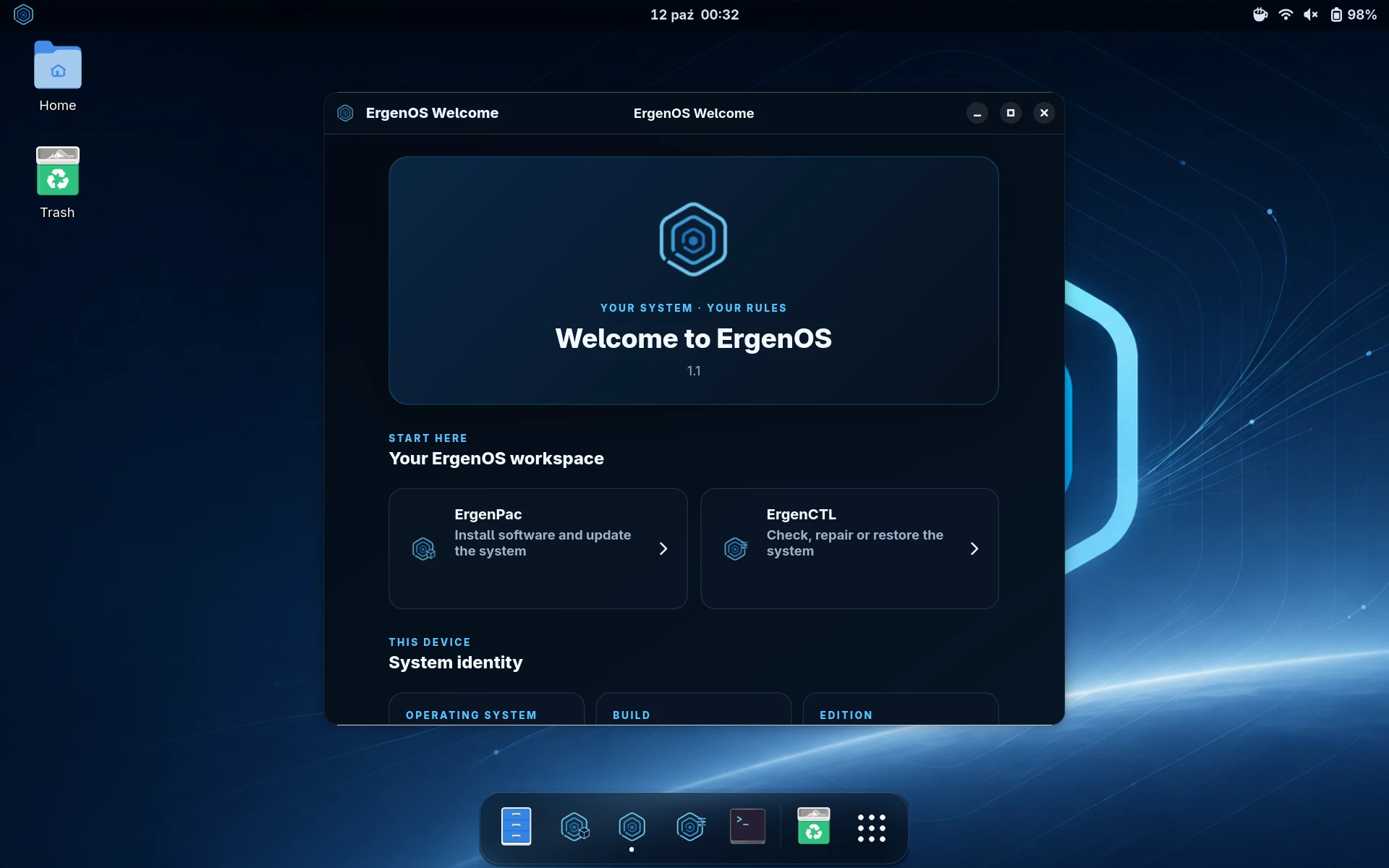Select the ErgenOS Welcome dock icon
Viewport: 1389px width, 868px height.
click(x=632, y=826)
